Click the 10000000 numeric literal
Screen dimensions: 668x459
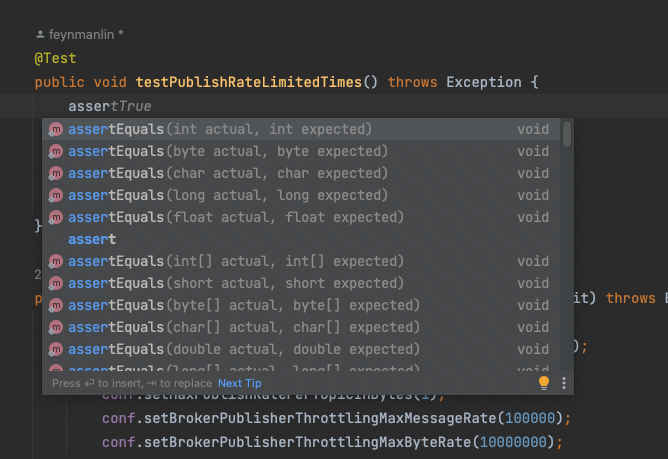pos(513,442)
